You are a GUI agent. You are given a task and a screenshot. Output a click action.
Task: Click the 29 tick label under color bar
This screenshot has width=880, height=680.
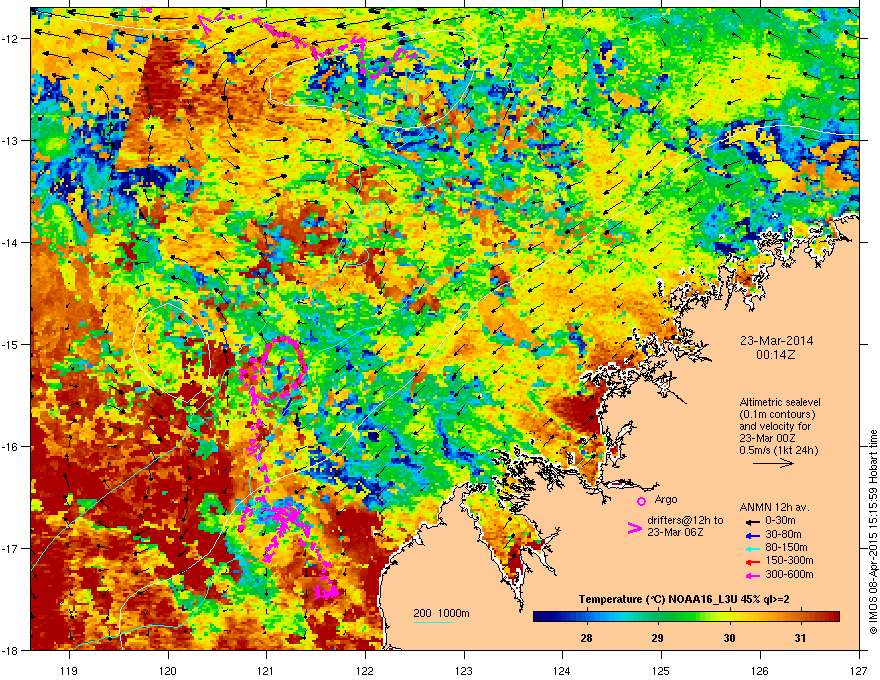click(658, 638)
